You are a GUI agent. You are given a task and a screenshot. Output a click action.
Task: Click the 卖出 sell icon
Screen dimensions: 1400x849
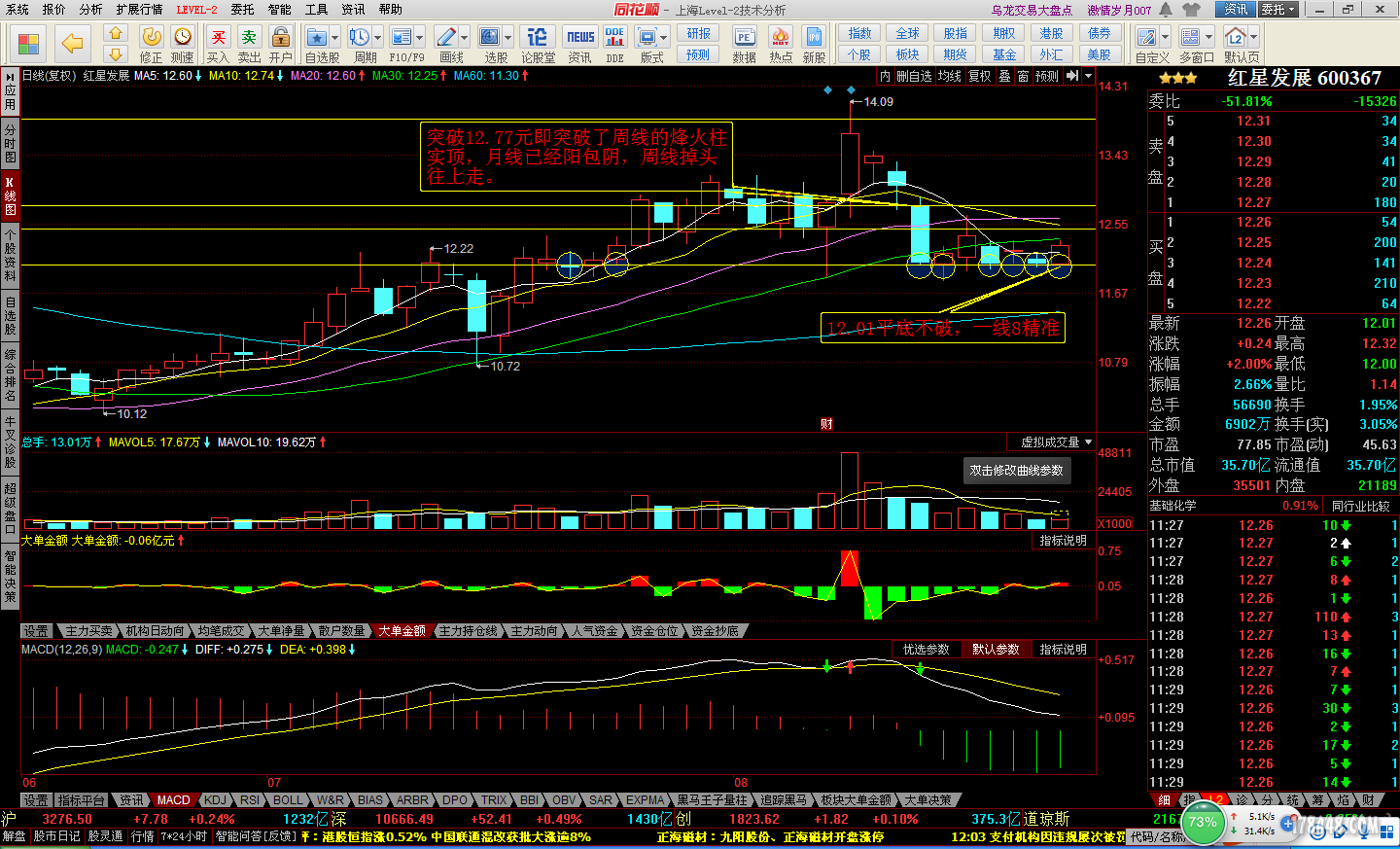[250, 44]
